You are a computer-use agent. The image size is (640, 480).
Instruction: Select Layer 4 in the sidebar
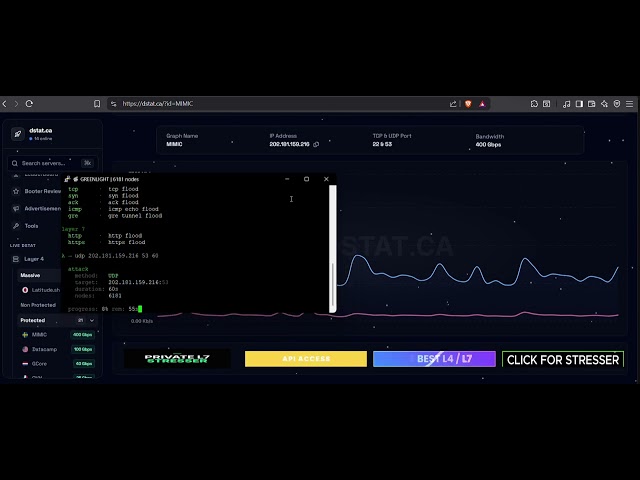point(34,259)
